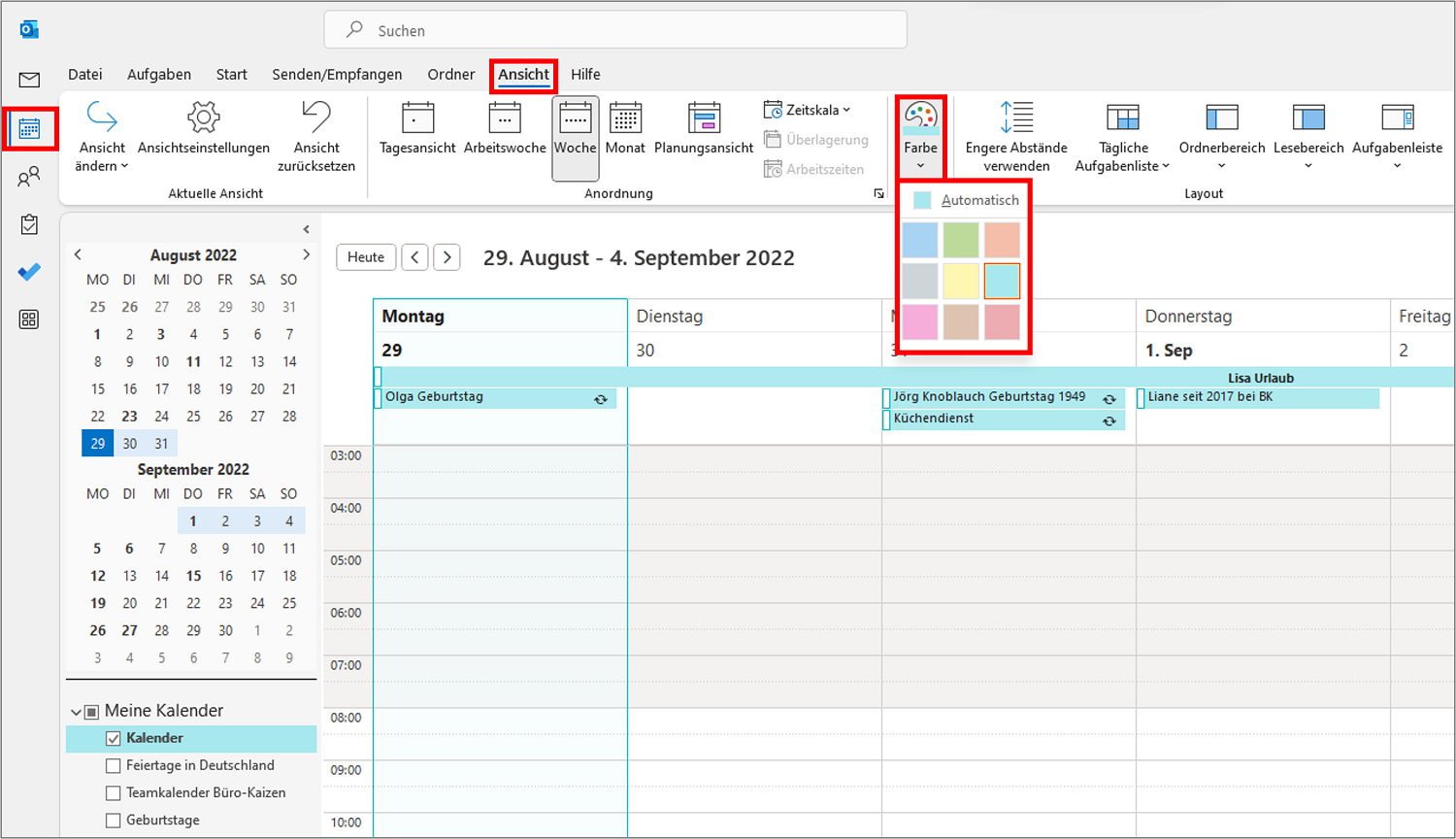Switch to Tagesansicht day view

coord(417,127)
